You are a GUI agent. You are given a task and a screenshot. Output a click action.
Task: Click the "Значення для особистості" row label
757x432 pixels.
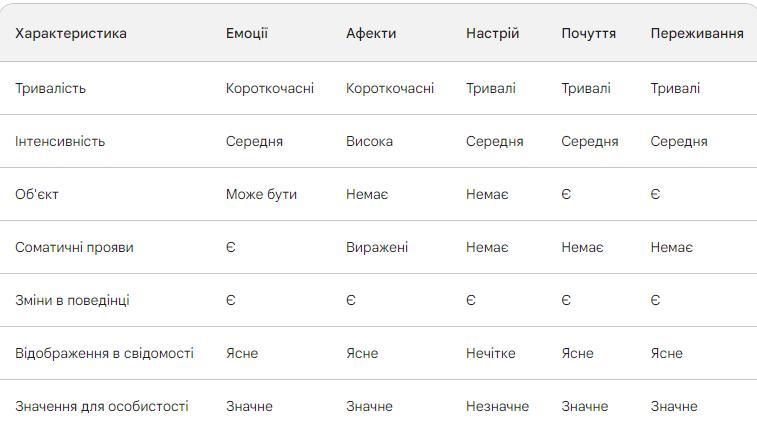coord(102,406)
